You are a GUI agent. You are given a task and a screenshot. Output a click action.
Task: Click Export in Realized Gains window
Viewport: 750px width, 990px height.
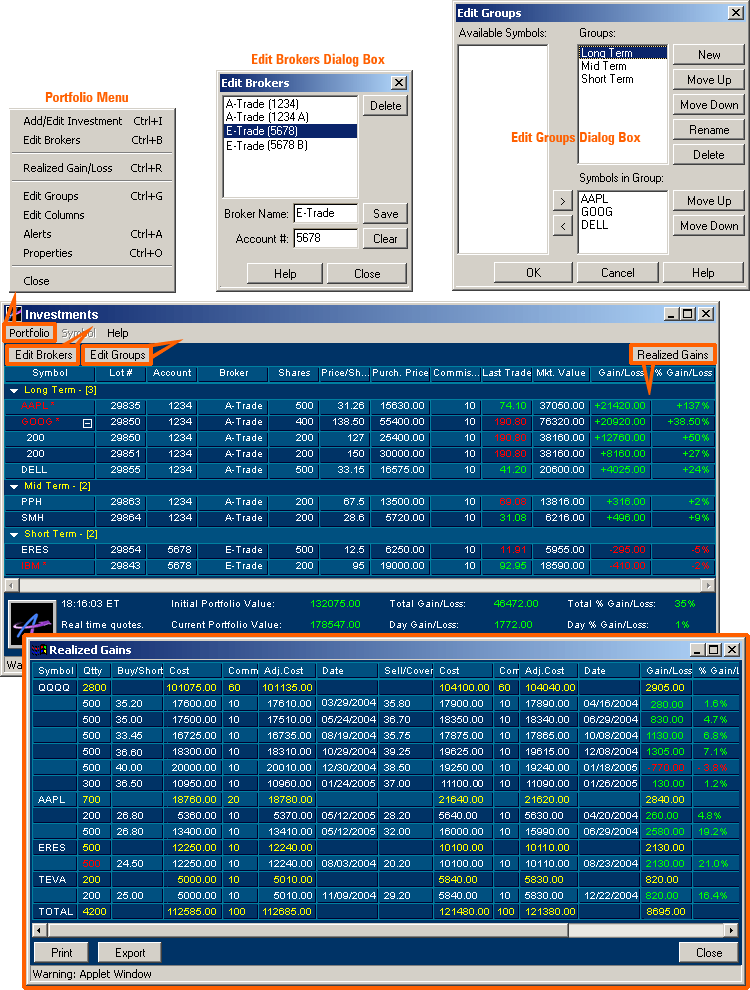click(x=130, y=952)
